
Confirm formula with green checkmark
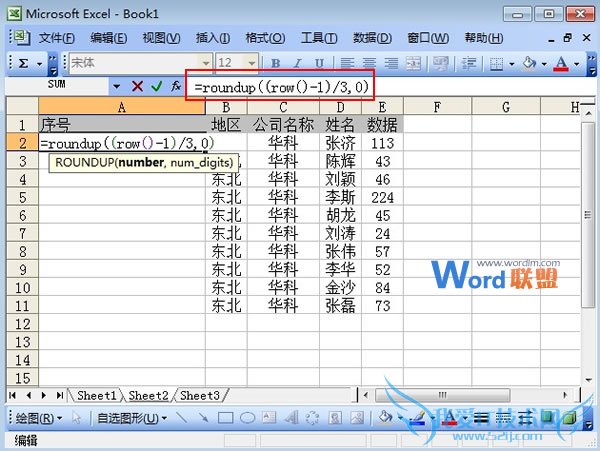[157, 86]
